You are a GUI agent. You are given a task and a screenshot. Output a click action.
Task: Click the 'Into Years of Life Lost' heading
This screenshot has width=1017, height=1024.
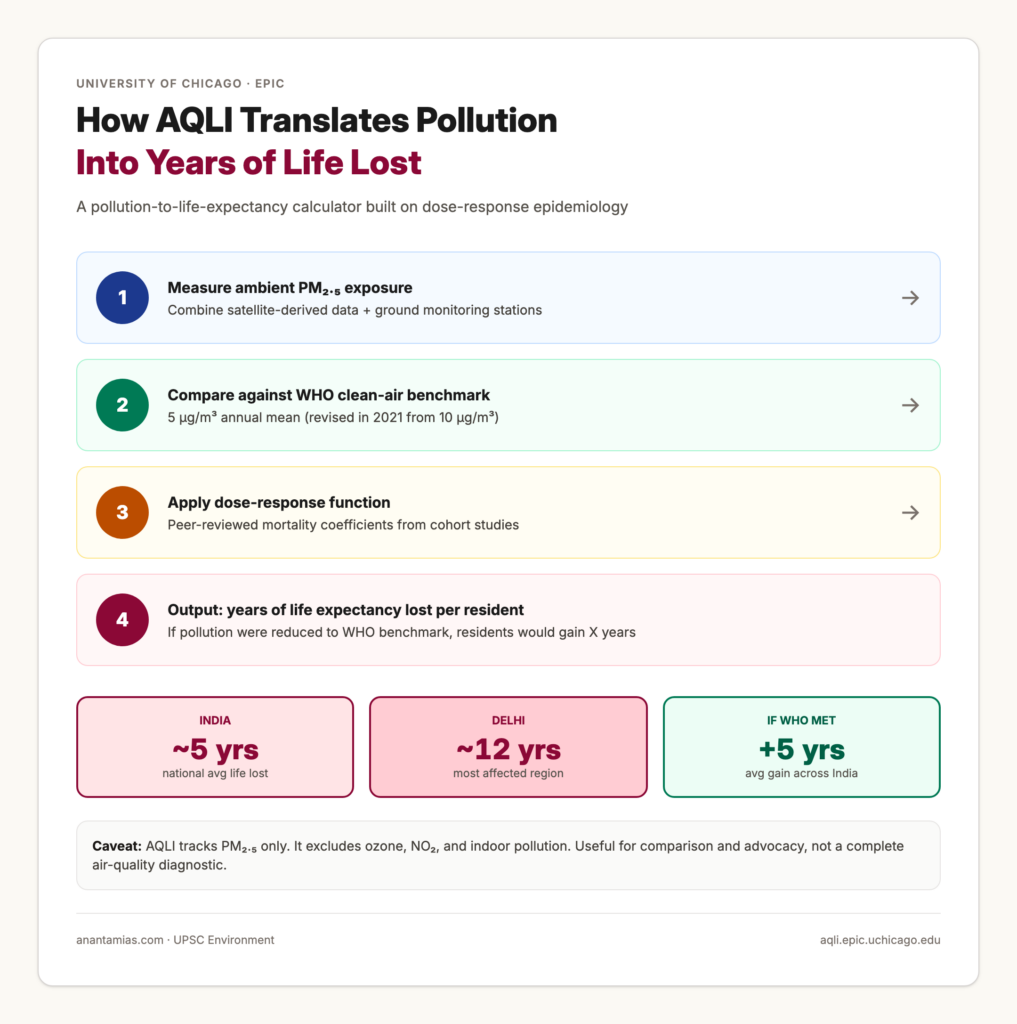(x=249, y=163)
